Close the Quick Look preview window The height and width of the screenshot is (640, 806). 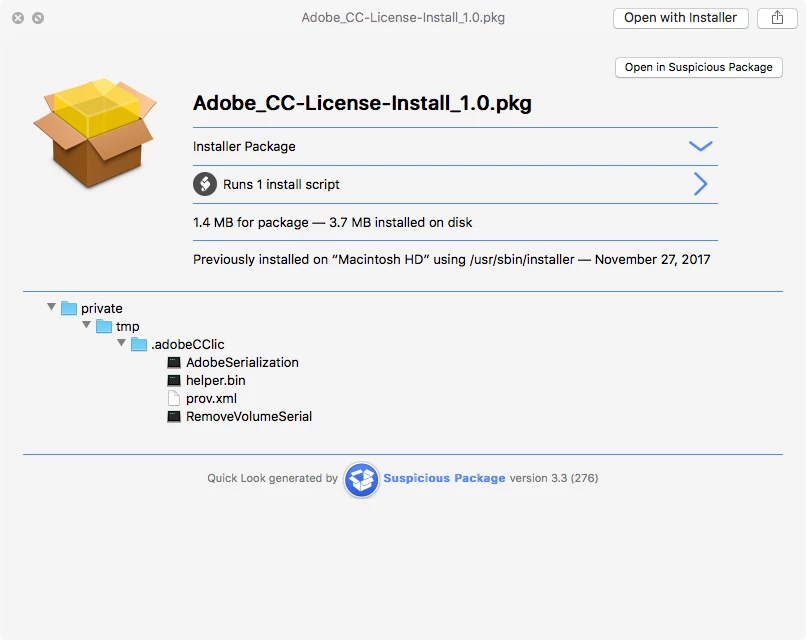coord(18,18)
